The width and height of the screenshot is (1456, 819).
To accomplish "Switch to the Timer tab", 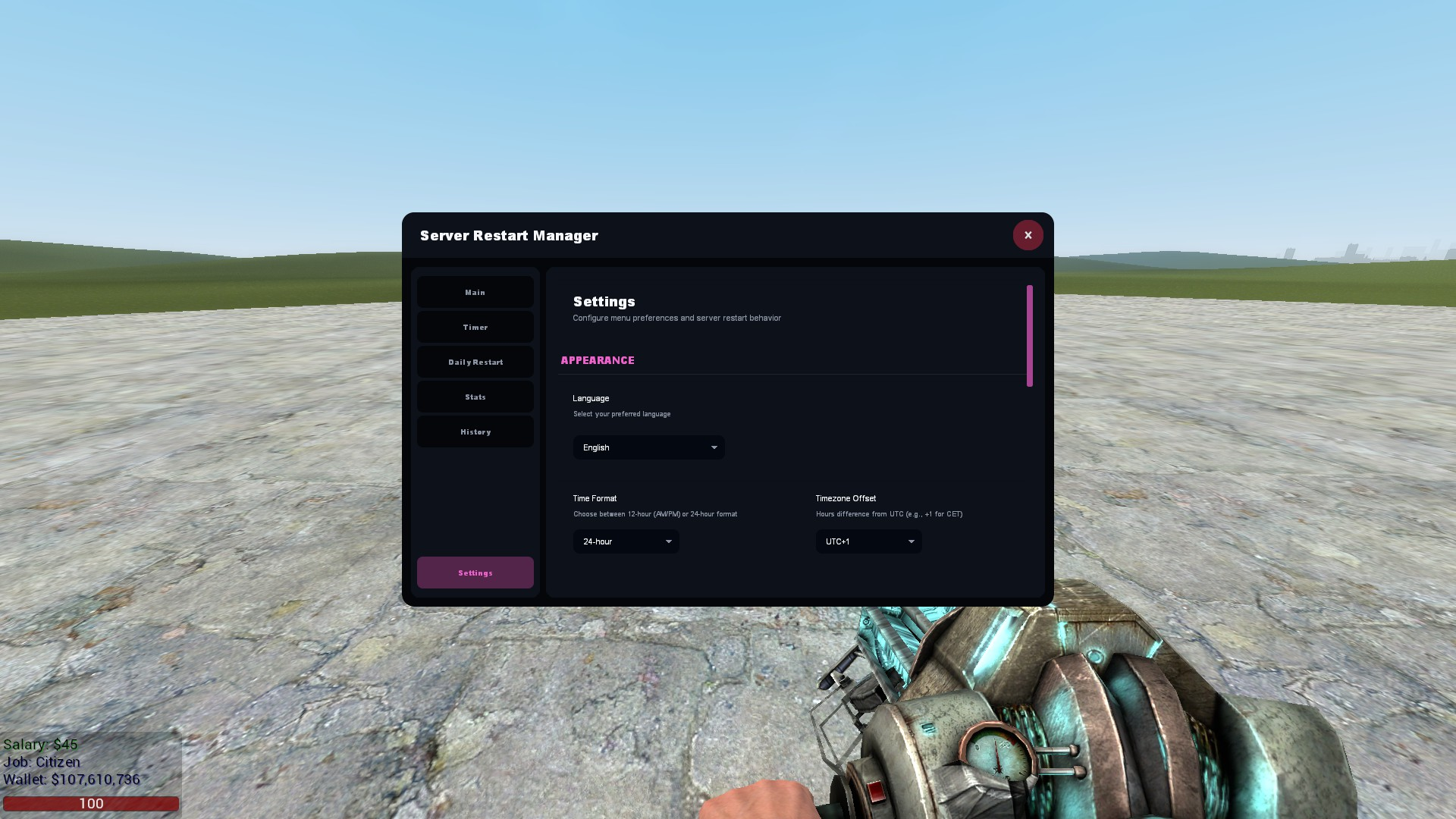I will (x=475, y=327).
